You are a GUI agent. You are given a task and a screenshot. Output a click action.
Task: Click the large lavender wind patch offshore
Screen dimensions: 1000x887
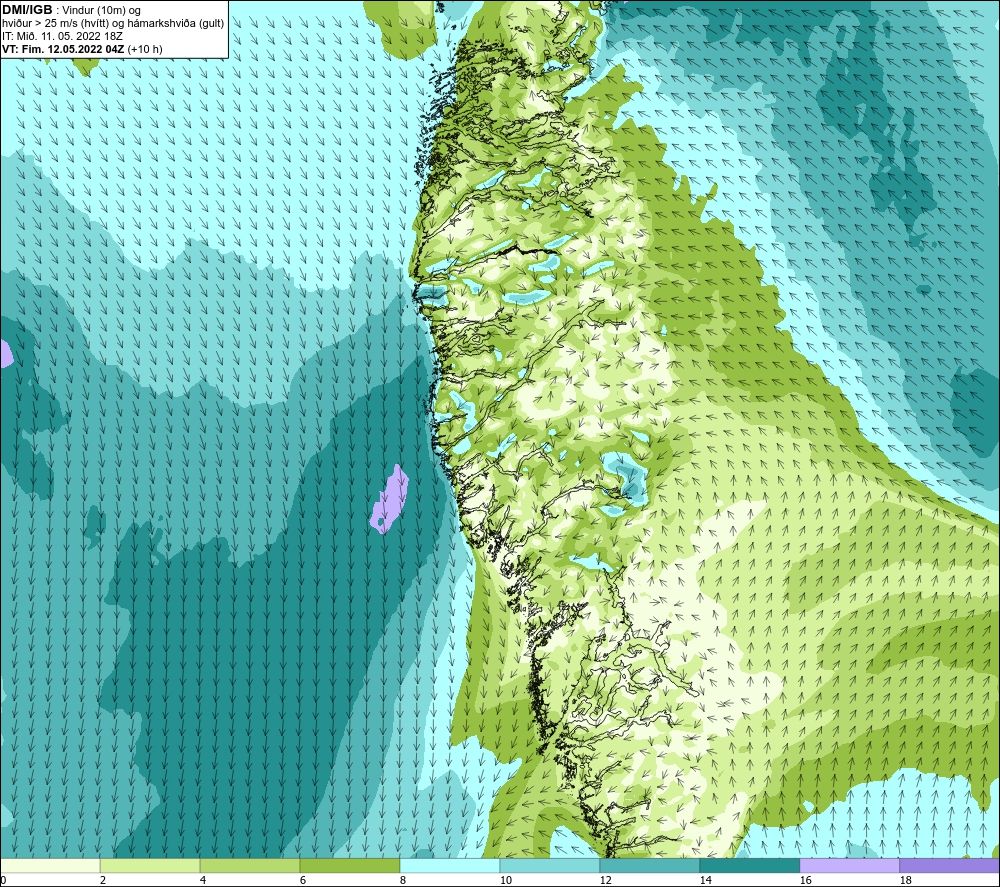[x=389, y=501]
